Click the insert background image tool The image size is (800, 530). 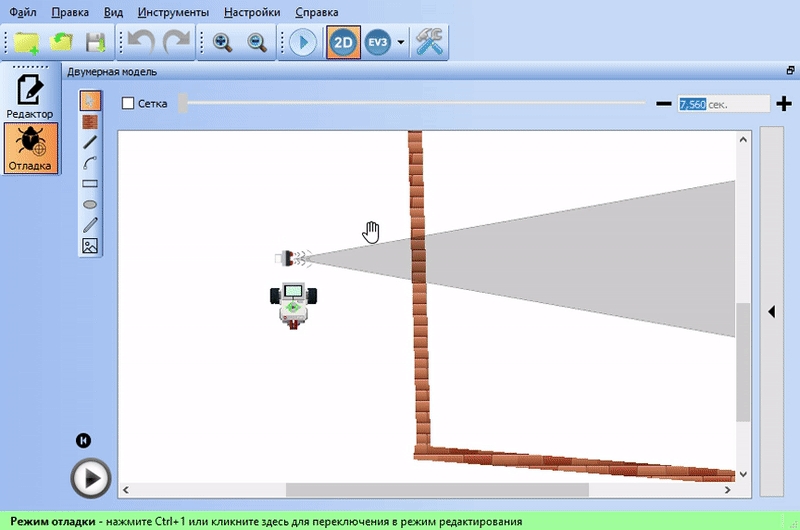(90, 245)
